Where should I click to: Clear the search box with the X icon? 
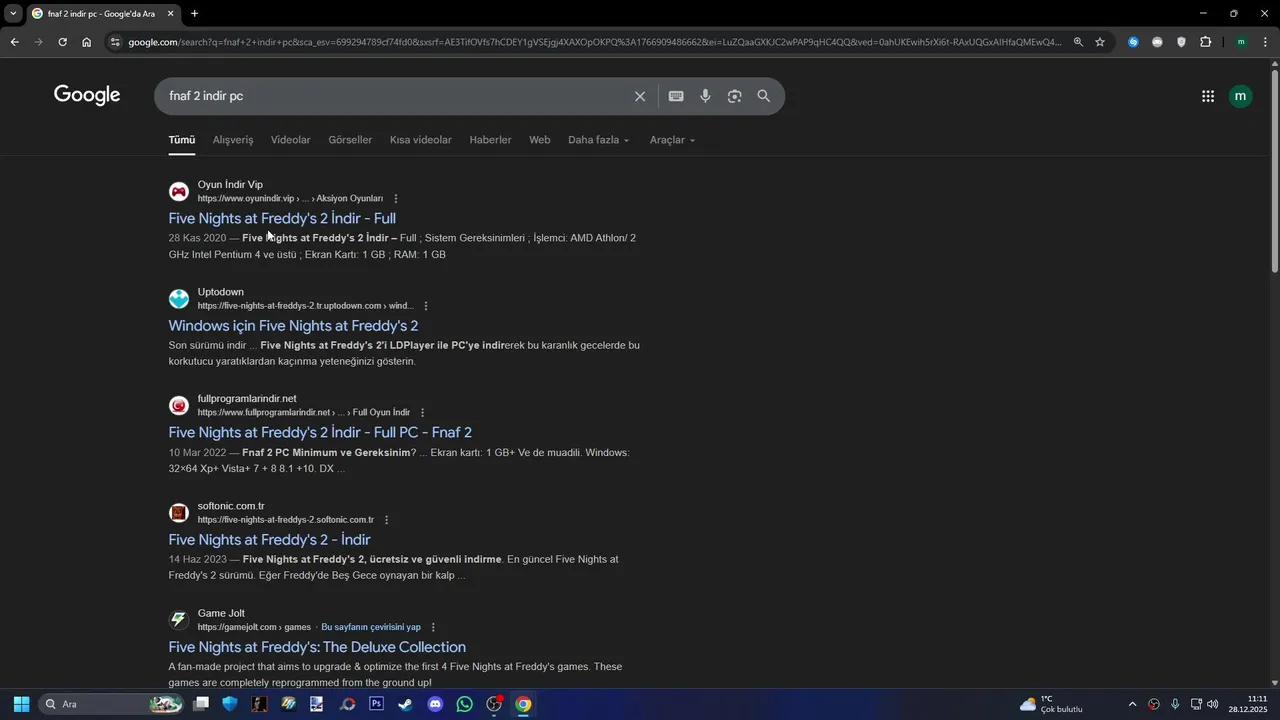click(640, 96)
